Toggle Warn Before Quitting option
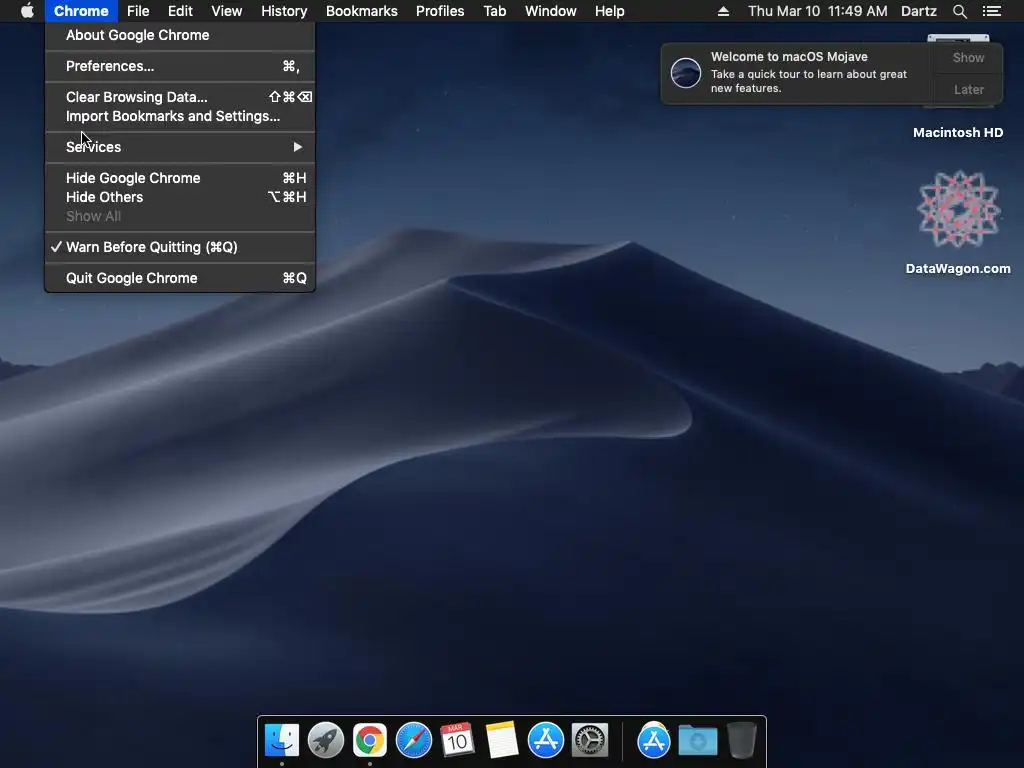 click(x=180, y=247)
